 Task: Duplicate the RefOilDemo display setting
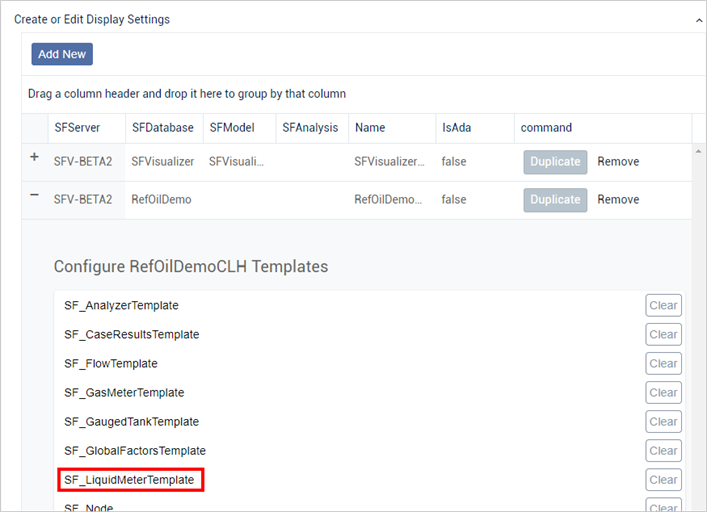click(x=555, y=200)
